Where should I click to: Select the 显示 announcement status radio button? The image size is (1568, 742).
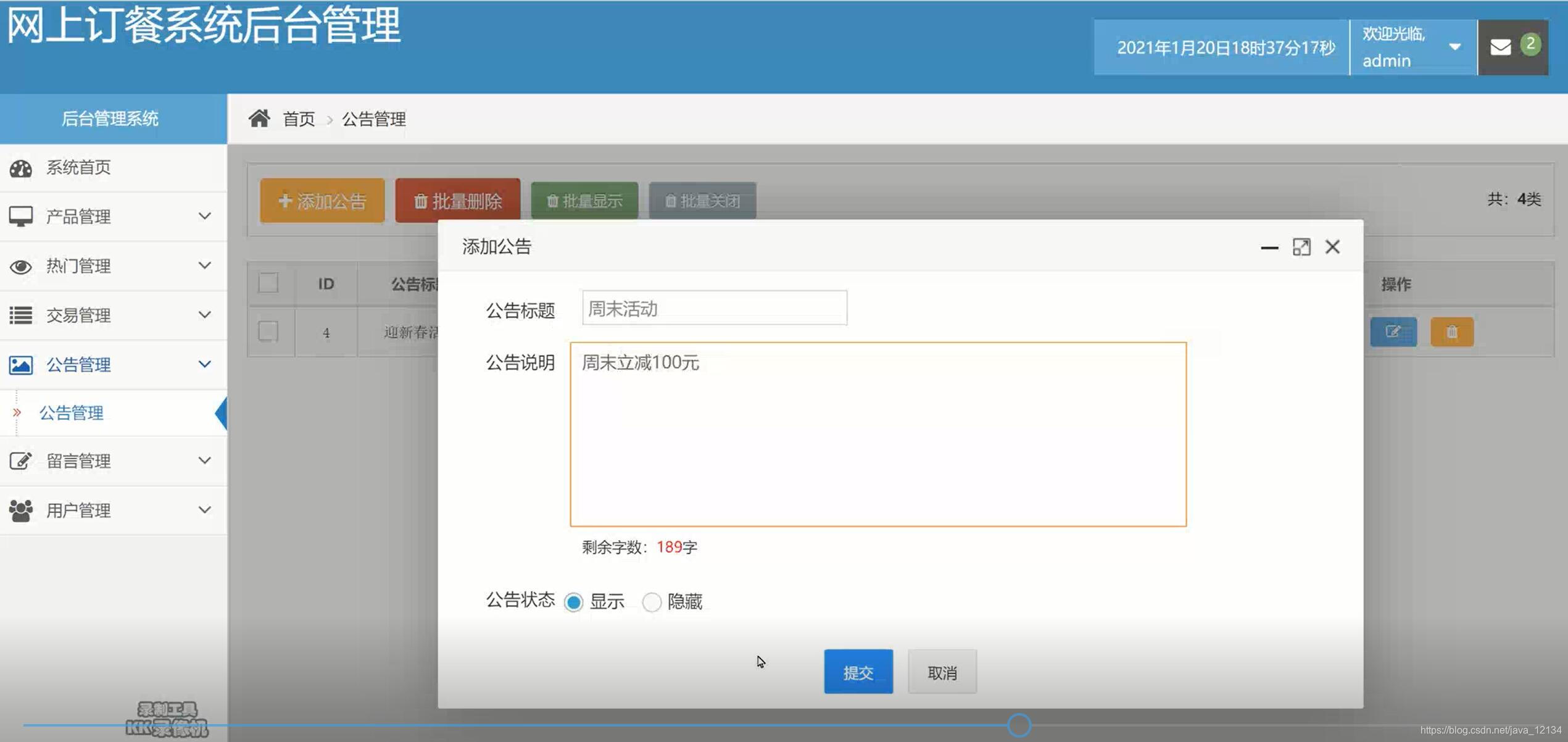coord(575,602)
